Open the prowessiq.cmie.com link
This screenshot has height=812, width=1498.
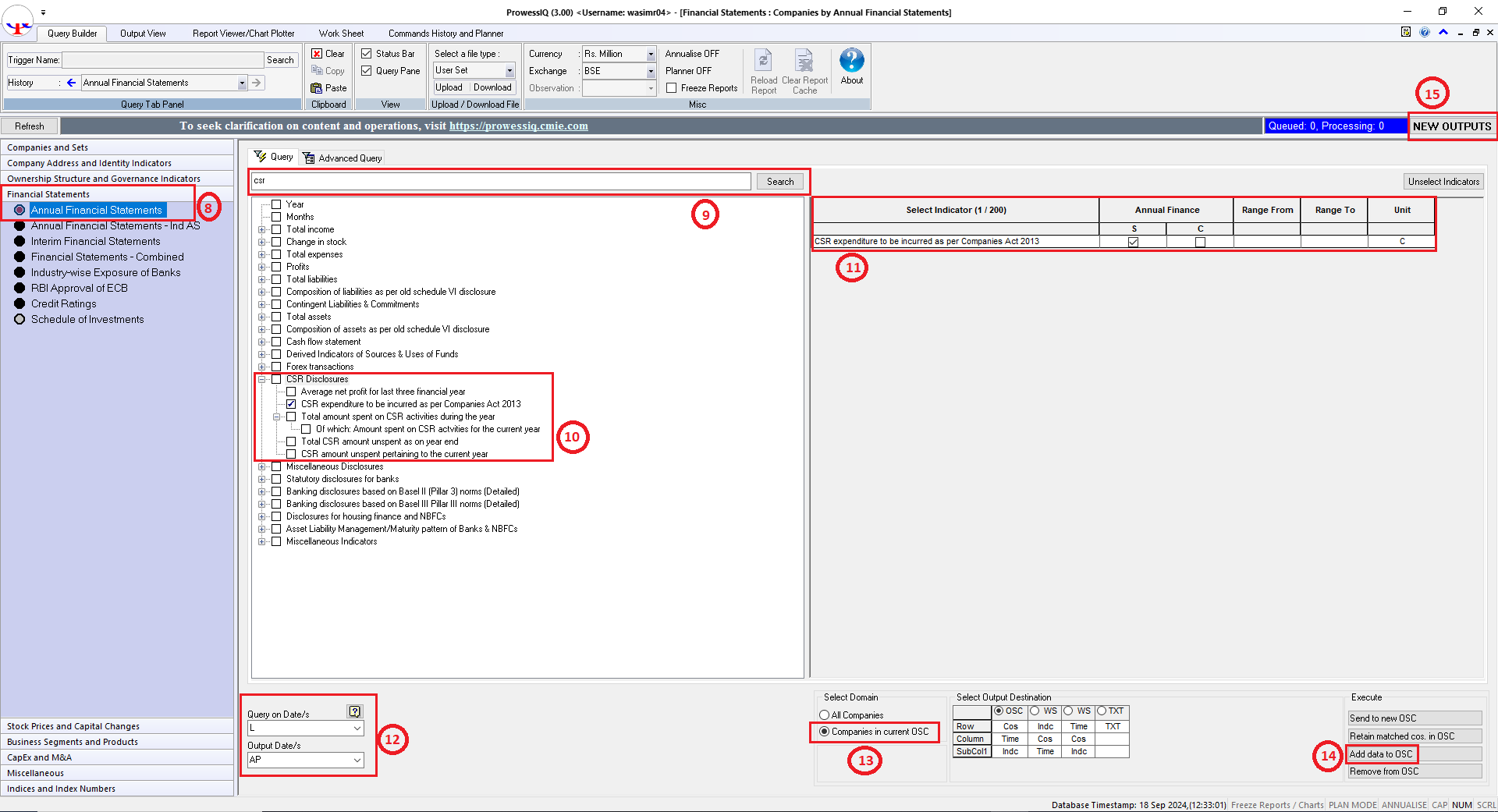tap(518, 126)
